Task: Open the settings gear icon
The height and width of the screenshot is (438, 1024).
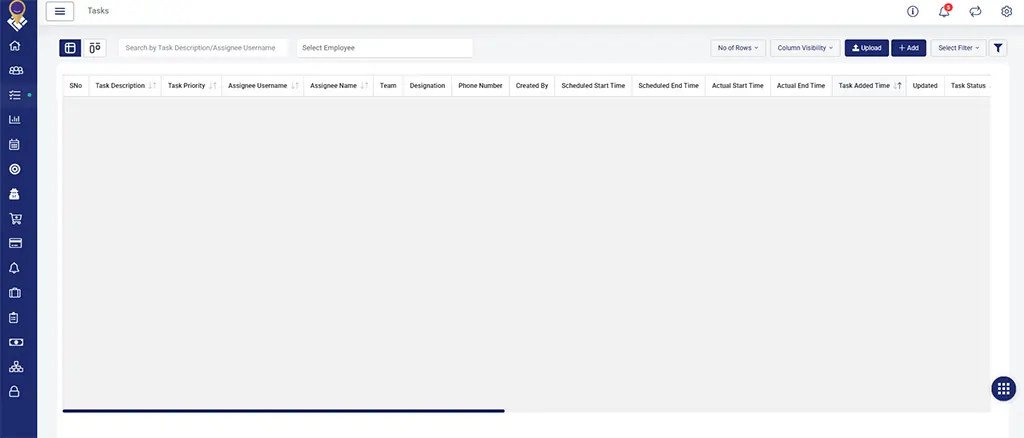Action: pyautogui.click(x=1006, y=11)
